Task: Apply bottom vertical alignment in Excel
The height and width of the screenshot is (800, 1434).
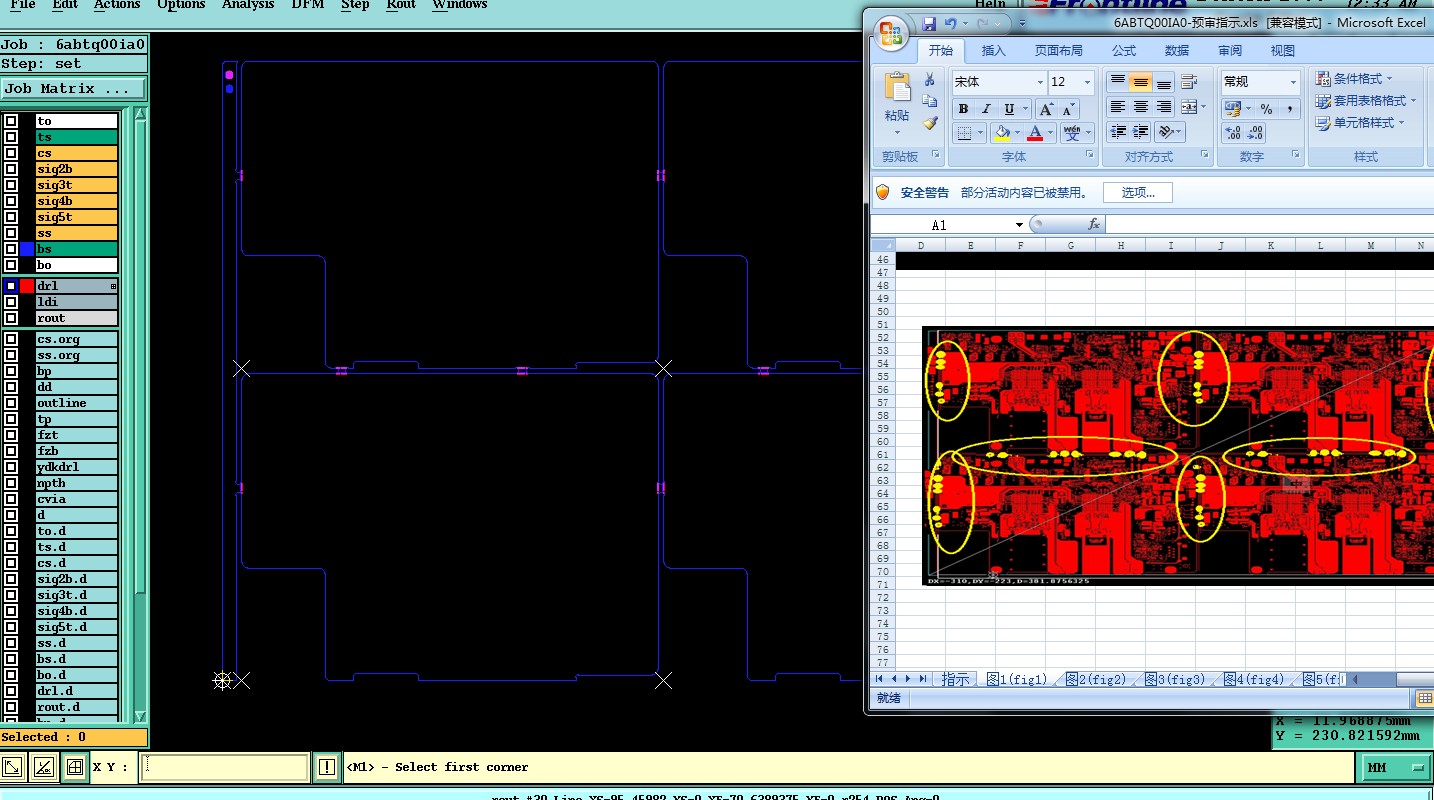Action: [x=1164, y=82]
